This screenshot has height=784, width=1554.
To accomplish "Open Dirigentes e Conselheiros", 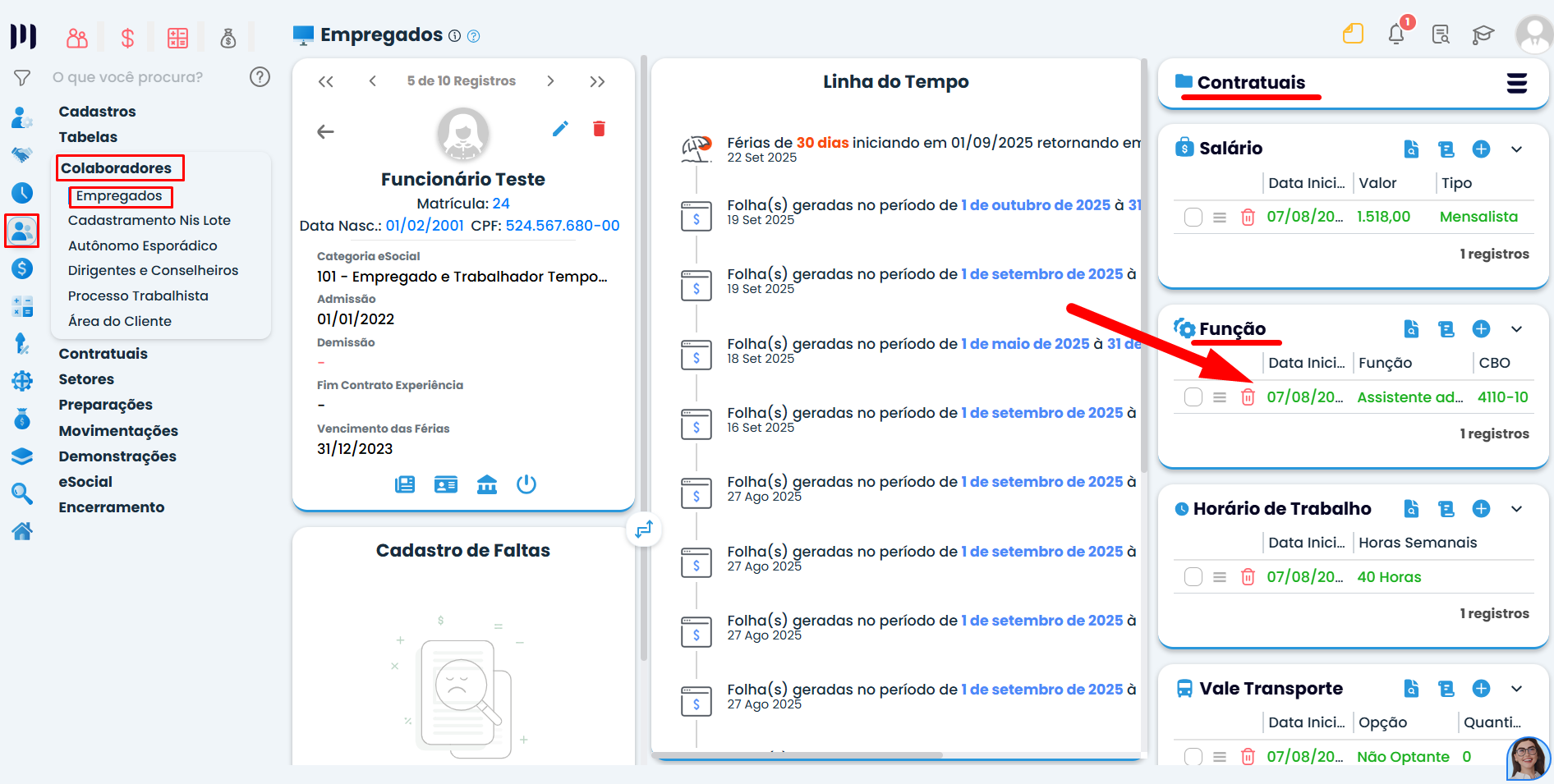I will click(x=154, y=270).
